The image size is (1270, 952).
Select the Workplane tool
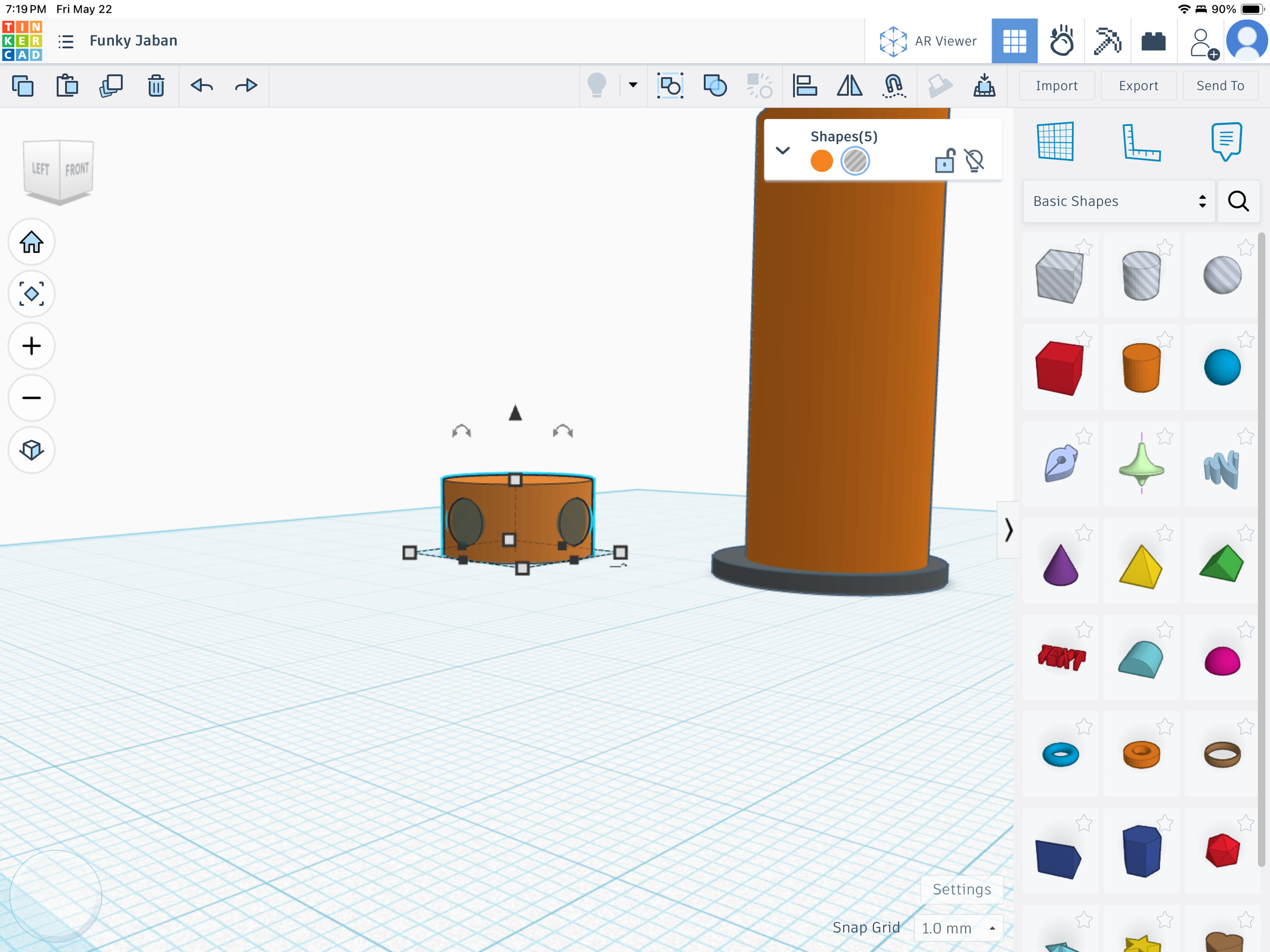coord(1055,141)
